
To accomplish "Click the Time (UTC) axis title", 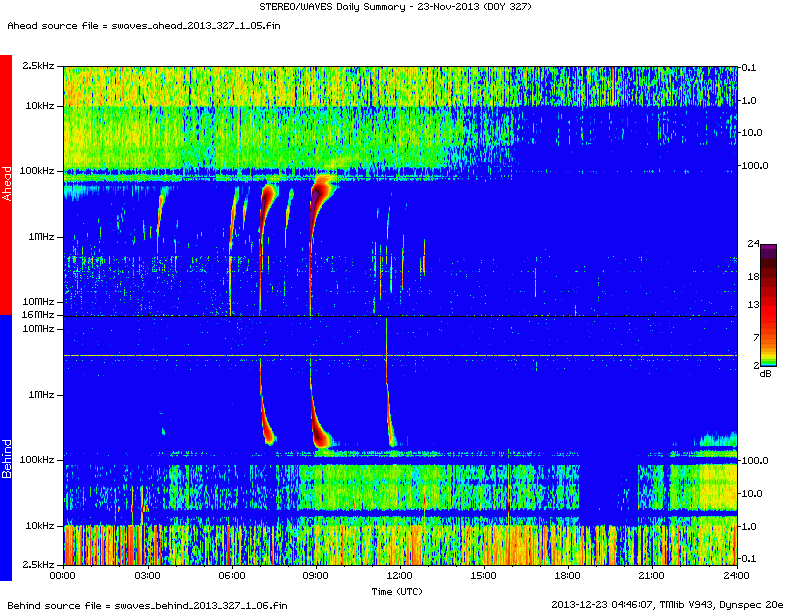I will (x=399, y=591).
